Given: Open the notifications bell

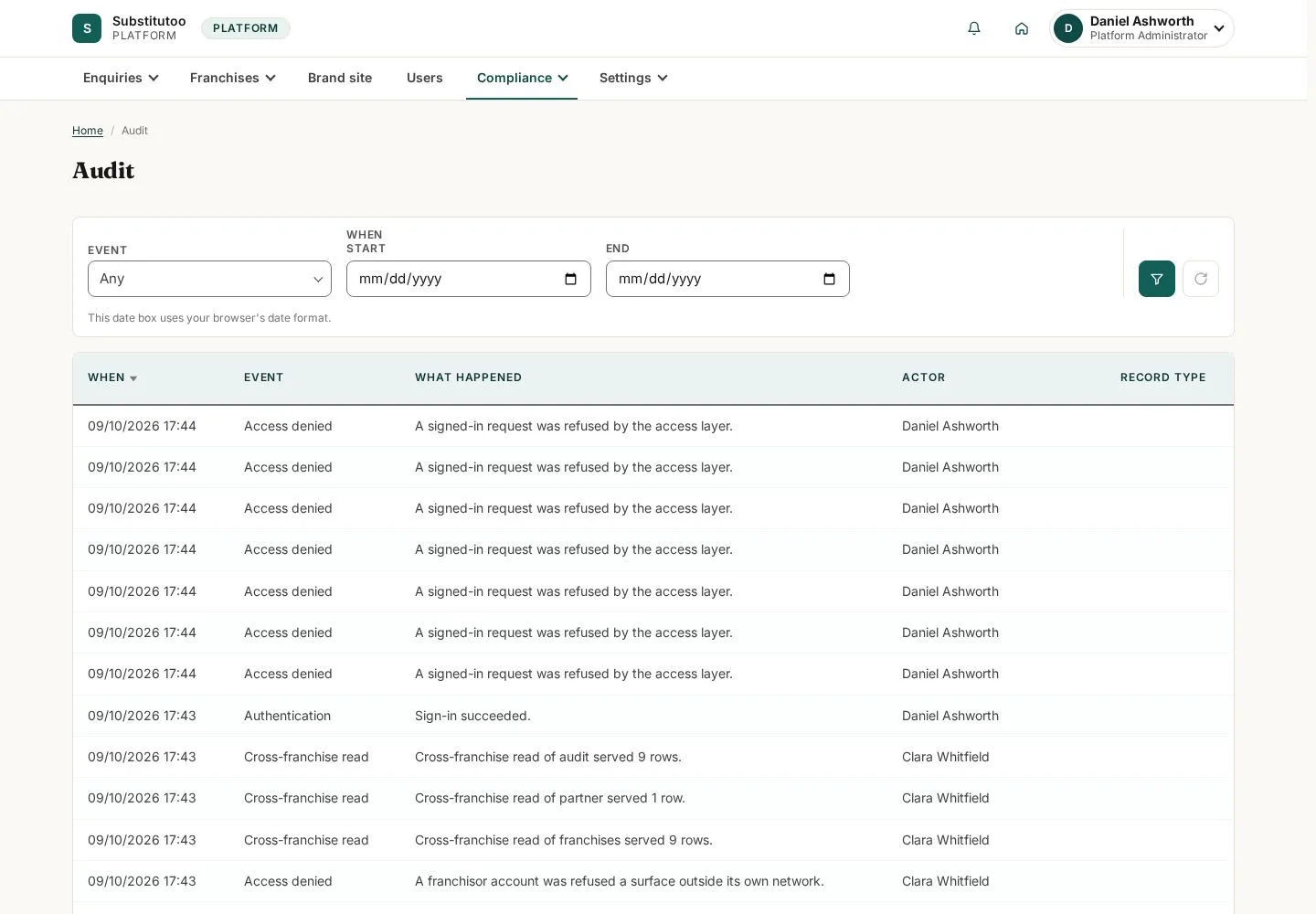Looking at the screenshot, I should pos(974,28).
